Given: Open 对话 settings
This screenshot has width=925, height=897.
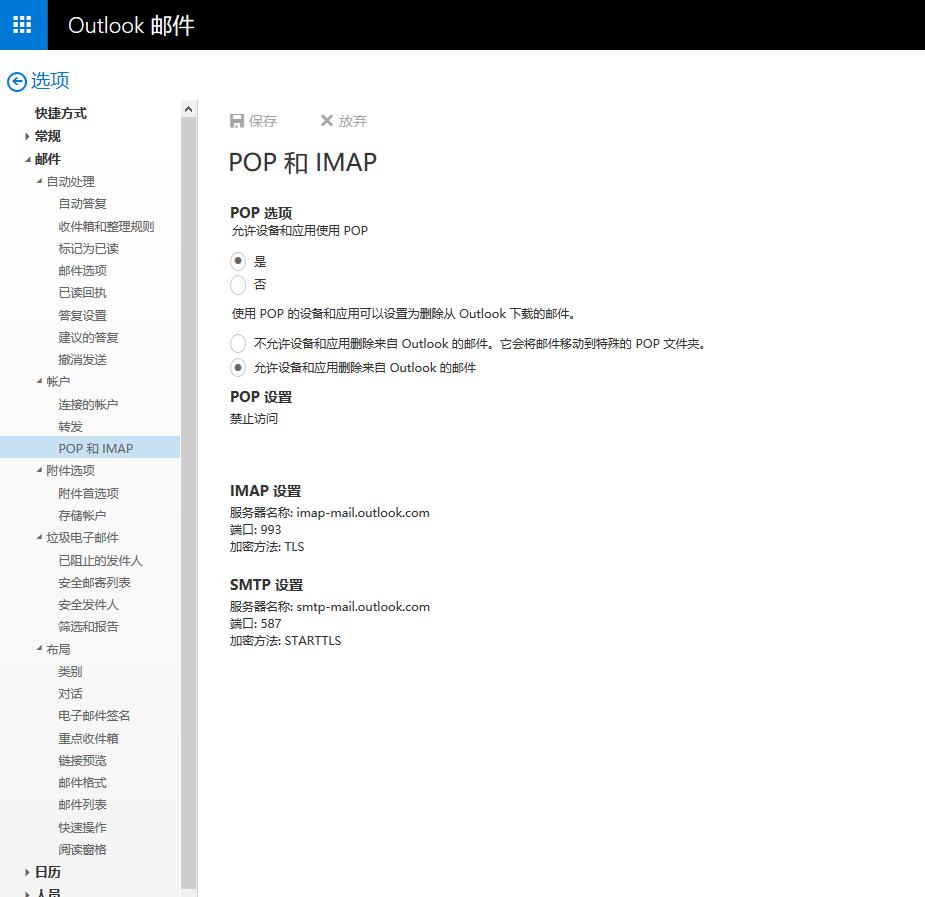Looking at the screenshot, I should point(70,694).
